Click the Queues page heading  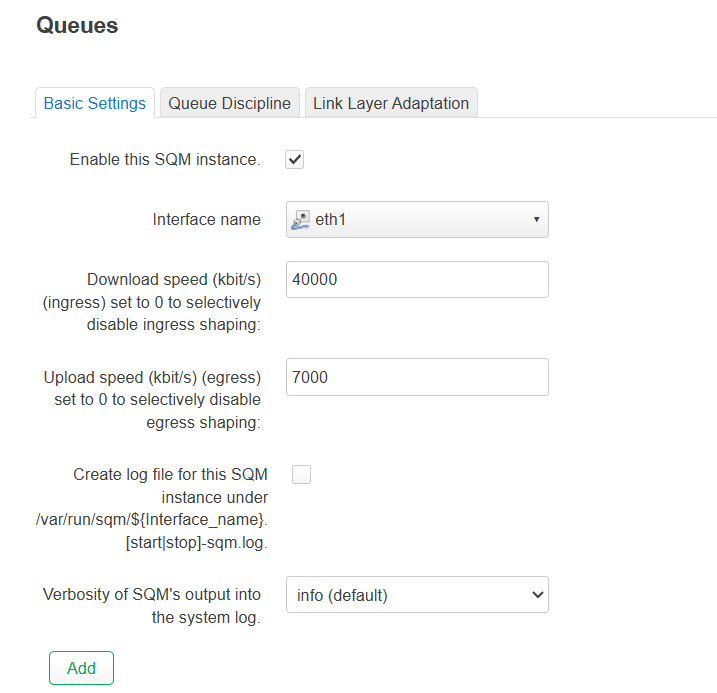77,26
